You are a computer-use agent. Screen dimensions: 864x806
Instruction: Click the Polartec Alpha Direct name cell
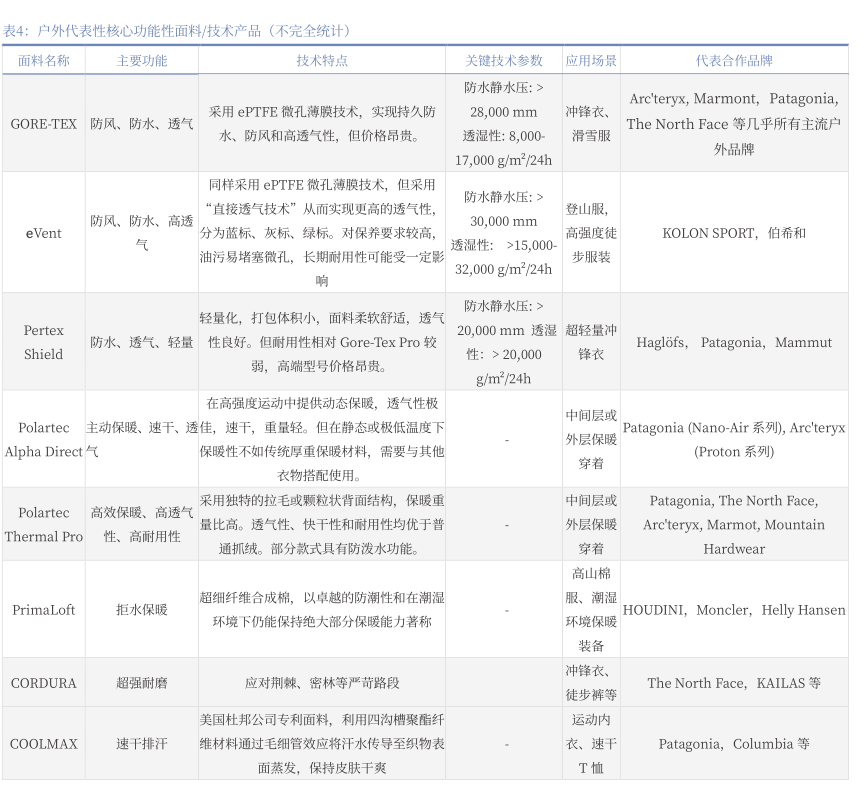(44, 439)
